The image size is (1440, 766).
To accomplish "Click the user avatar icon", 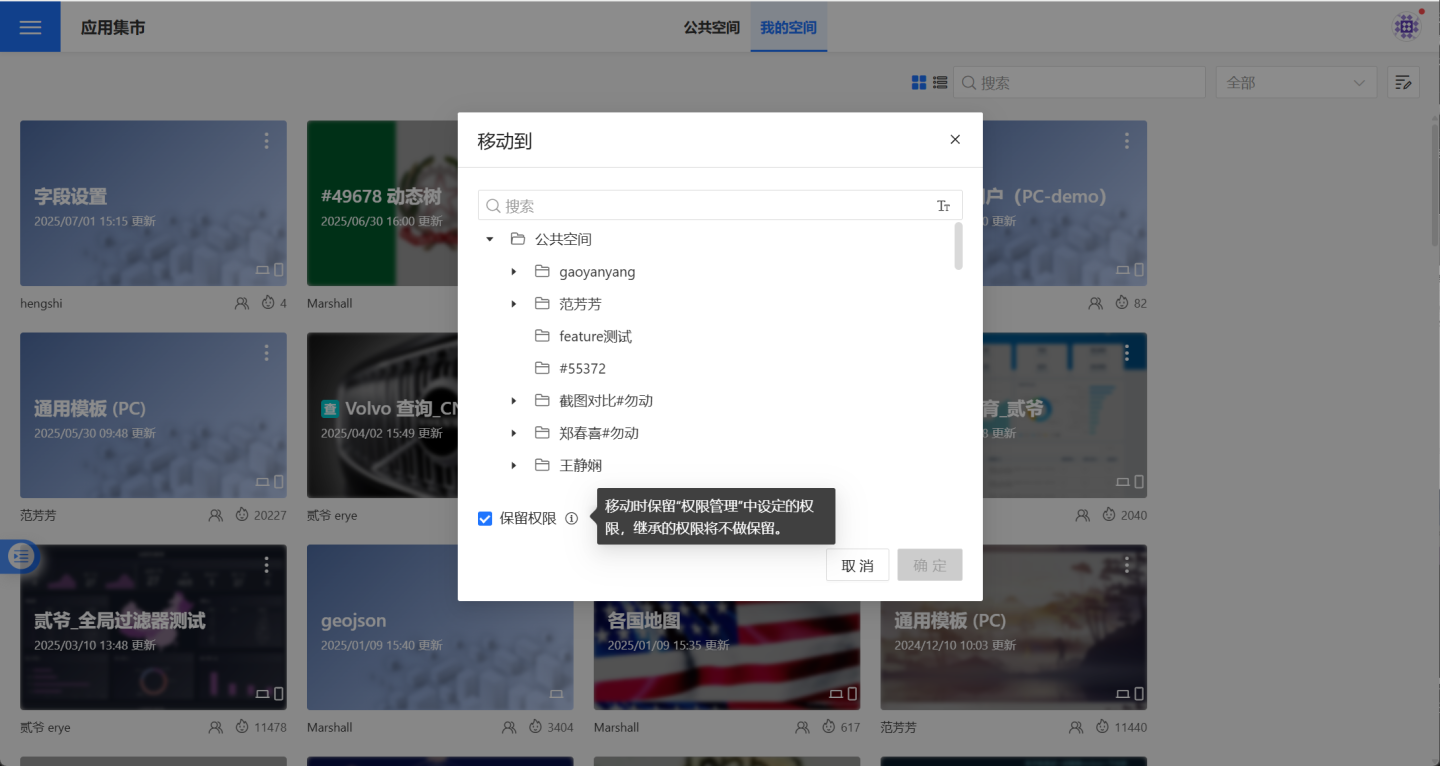I will (1407, 27).
